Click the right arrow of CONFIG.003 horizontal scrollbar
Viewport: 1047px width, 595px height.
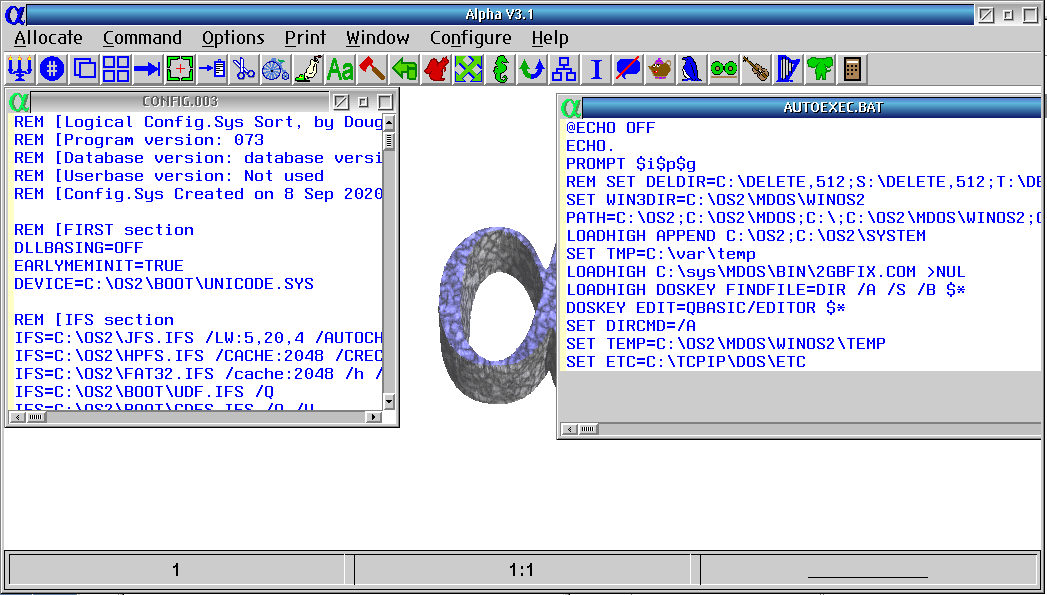374,417
